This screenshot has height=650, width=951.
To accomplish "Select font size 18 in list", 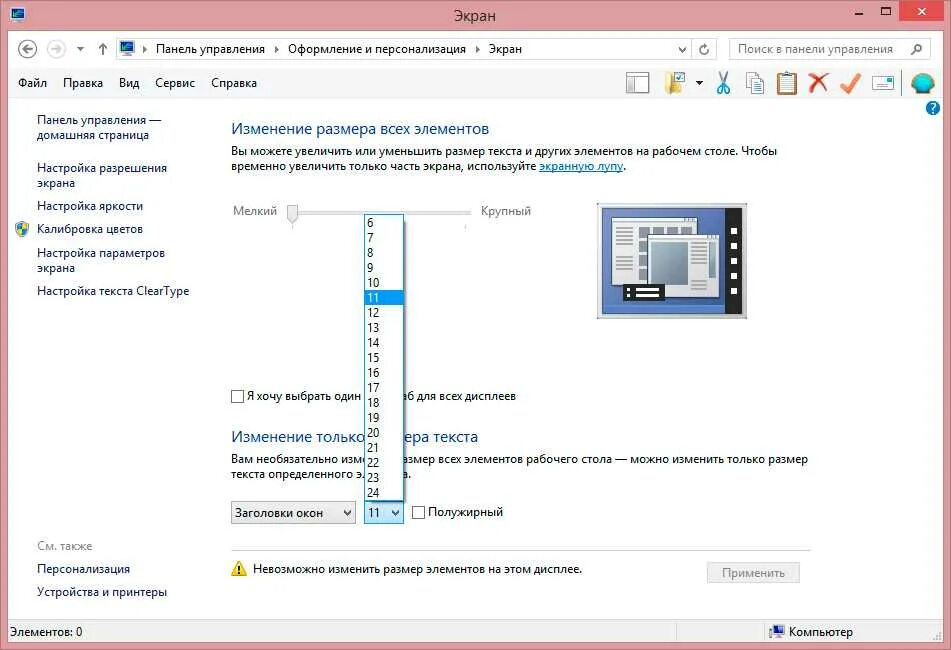I will pyautogui.click(x=384, y=403).
